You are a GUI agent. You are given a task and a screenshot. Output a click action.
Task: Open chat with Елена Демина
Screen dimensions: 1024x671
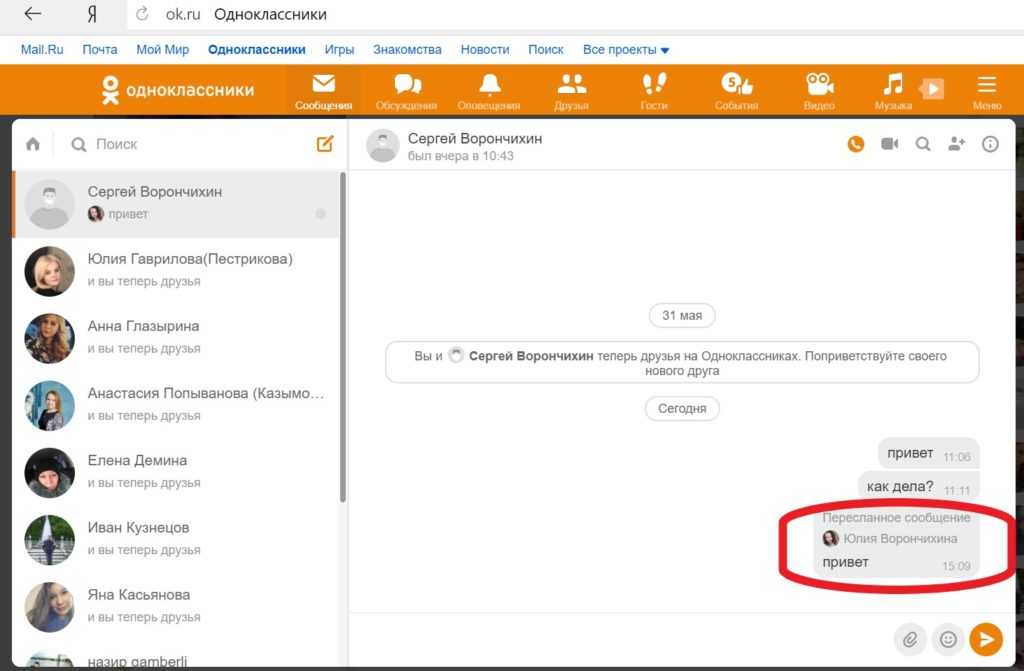click(x=176, y=472)
